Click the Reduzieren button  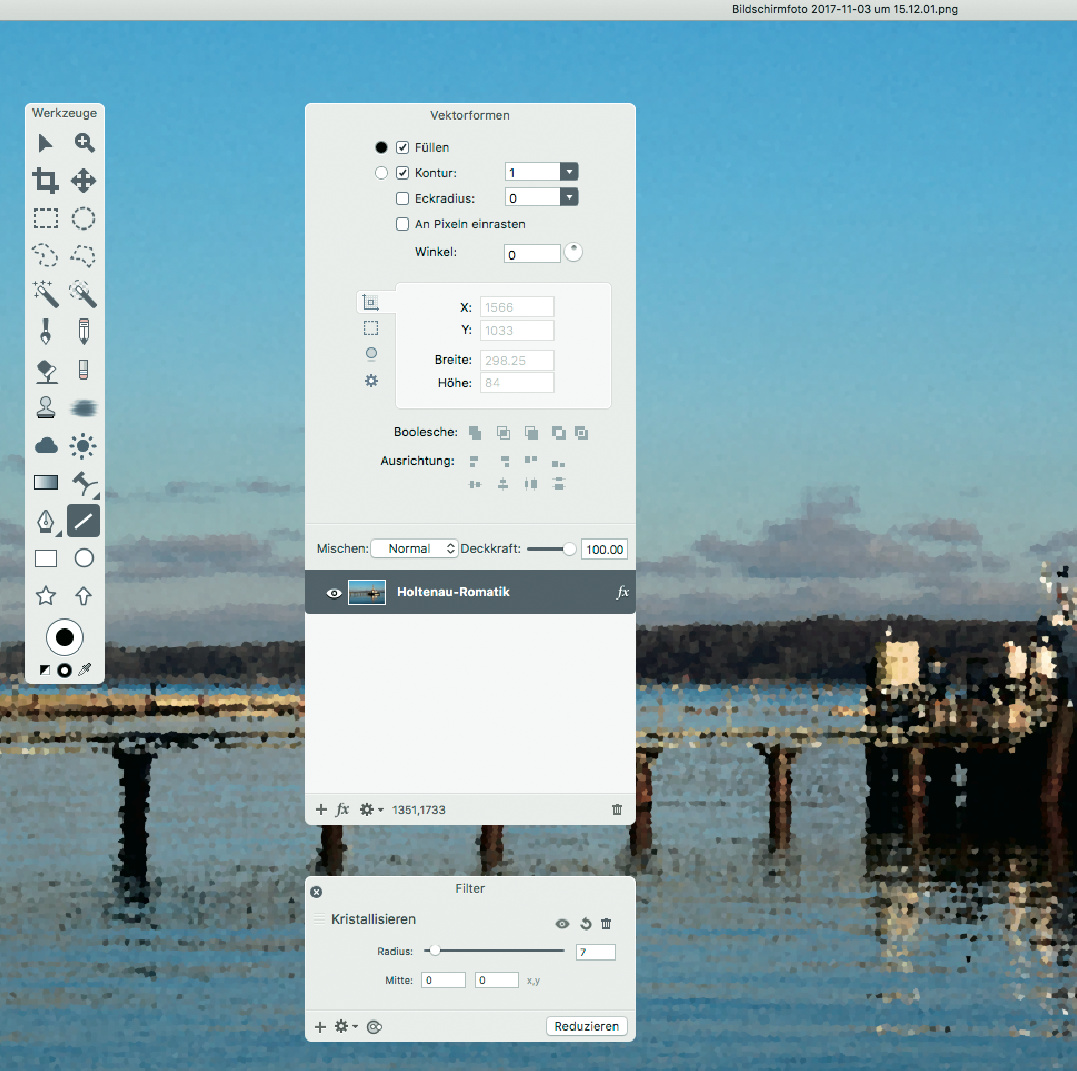coord(587,1026)
